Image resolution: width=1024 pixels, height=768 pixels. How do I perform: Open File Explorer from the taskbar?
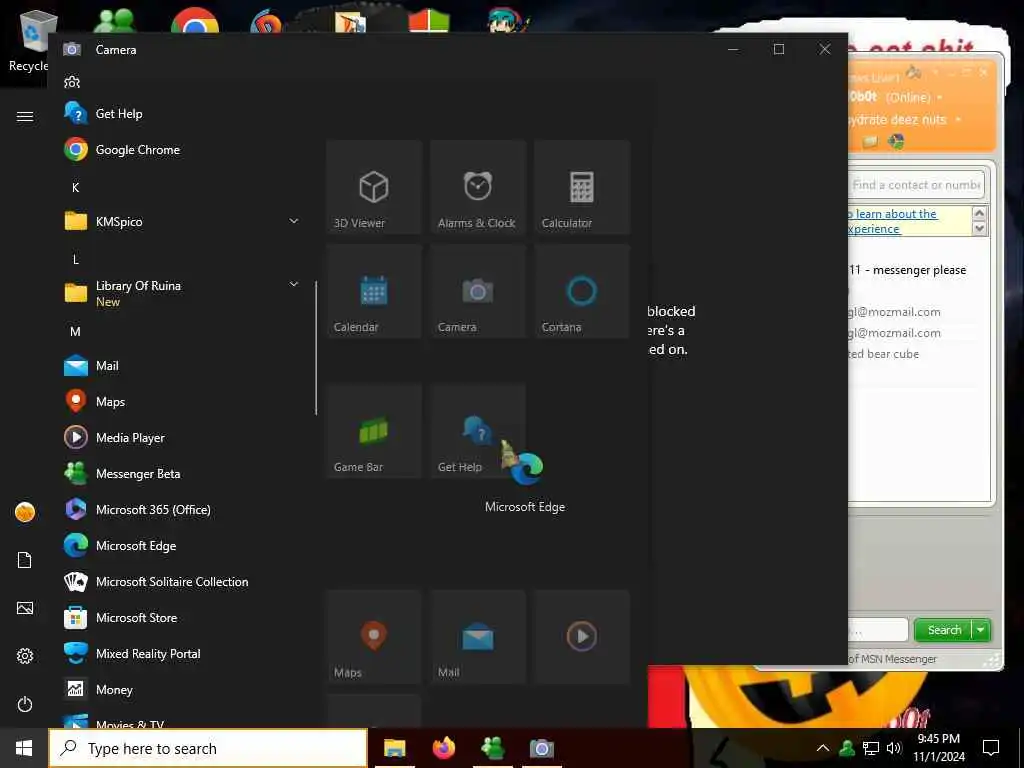pos(394,748)
